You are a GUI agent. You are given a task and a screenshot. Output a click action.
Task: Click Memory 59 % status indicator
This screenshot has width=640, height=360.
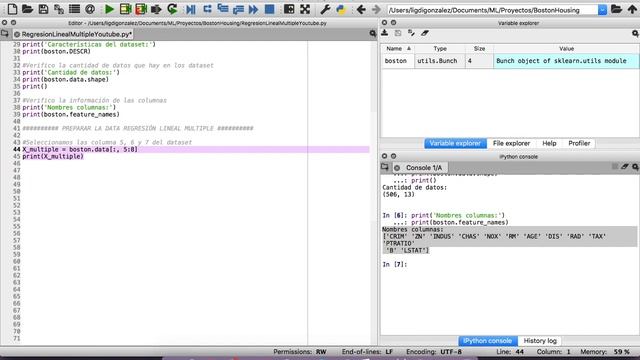(x=605, y=352)
